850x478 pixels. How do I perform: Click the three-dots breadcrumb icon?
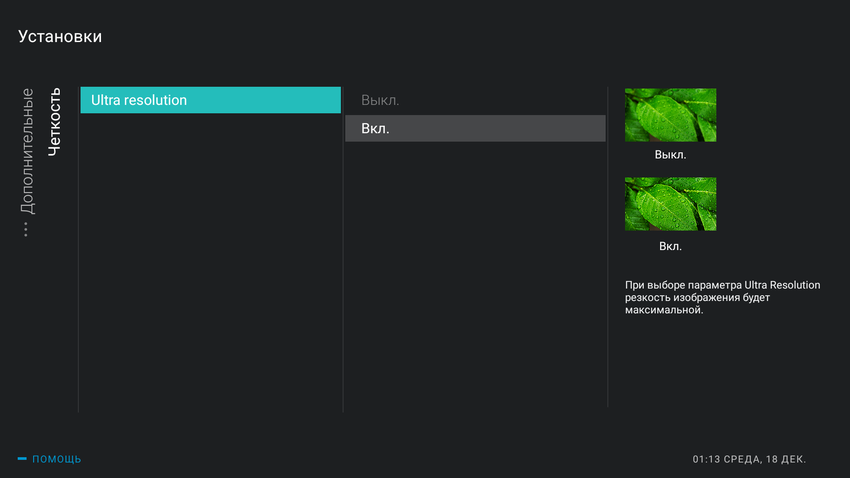[26, 229]
